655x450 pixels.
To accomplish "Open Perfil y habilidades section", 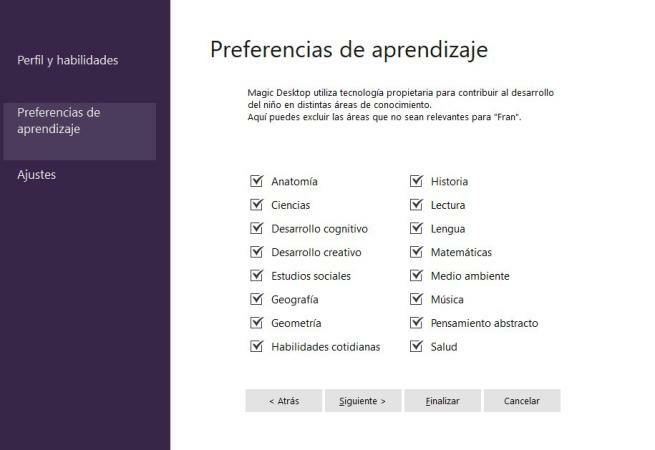I will pos(68,60).
